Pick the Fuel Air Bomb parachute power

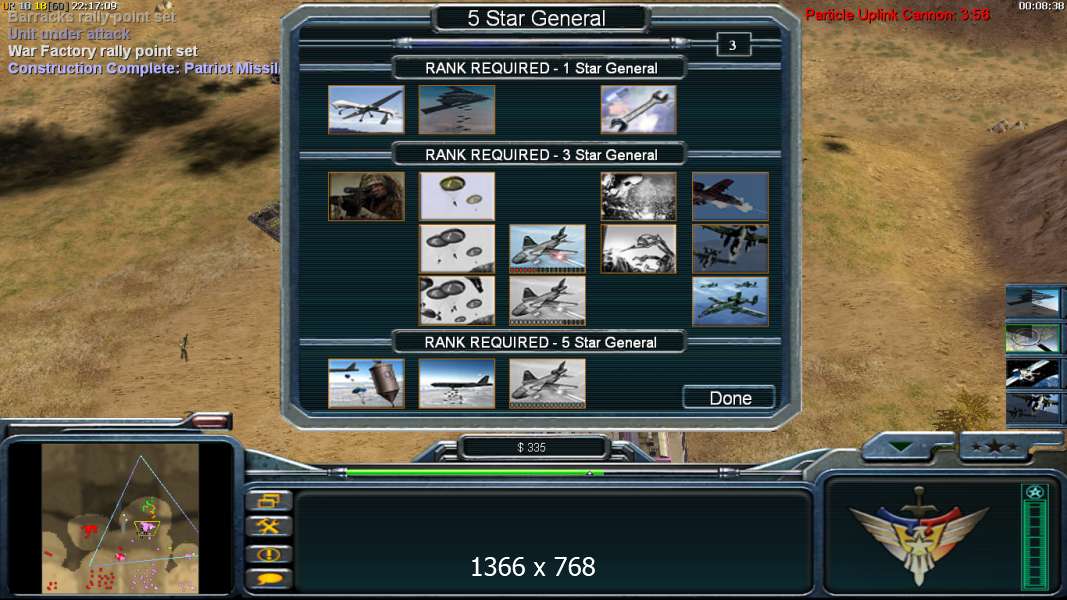(x=366, y=384)
